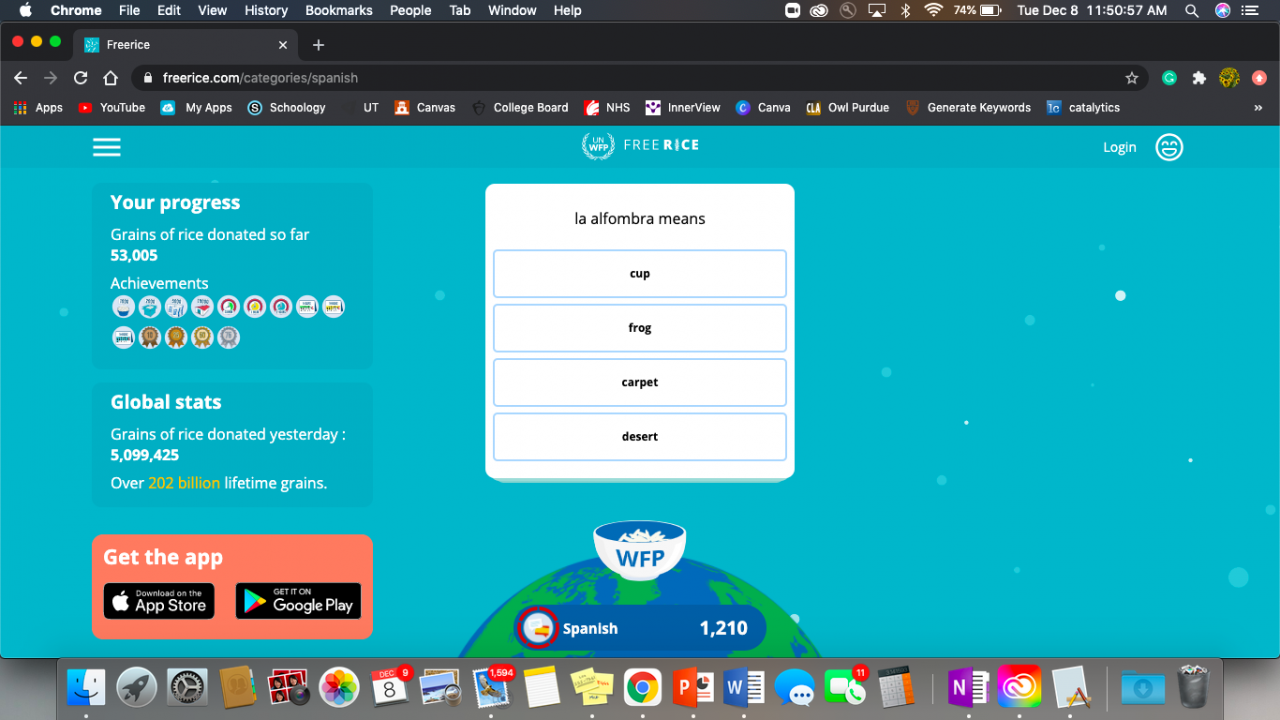
Task: Close the Freerice tab
Action: coord(283,45)
